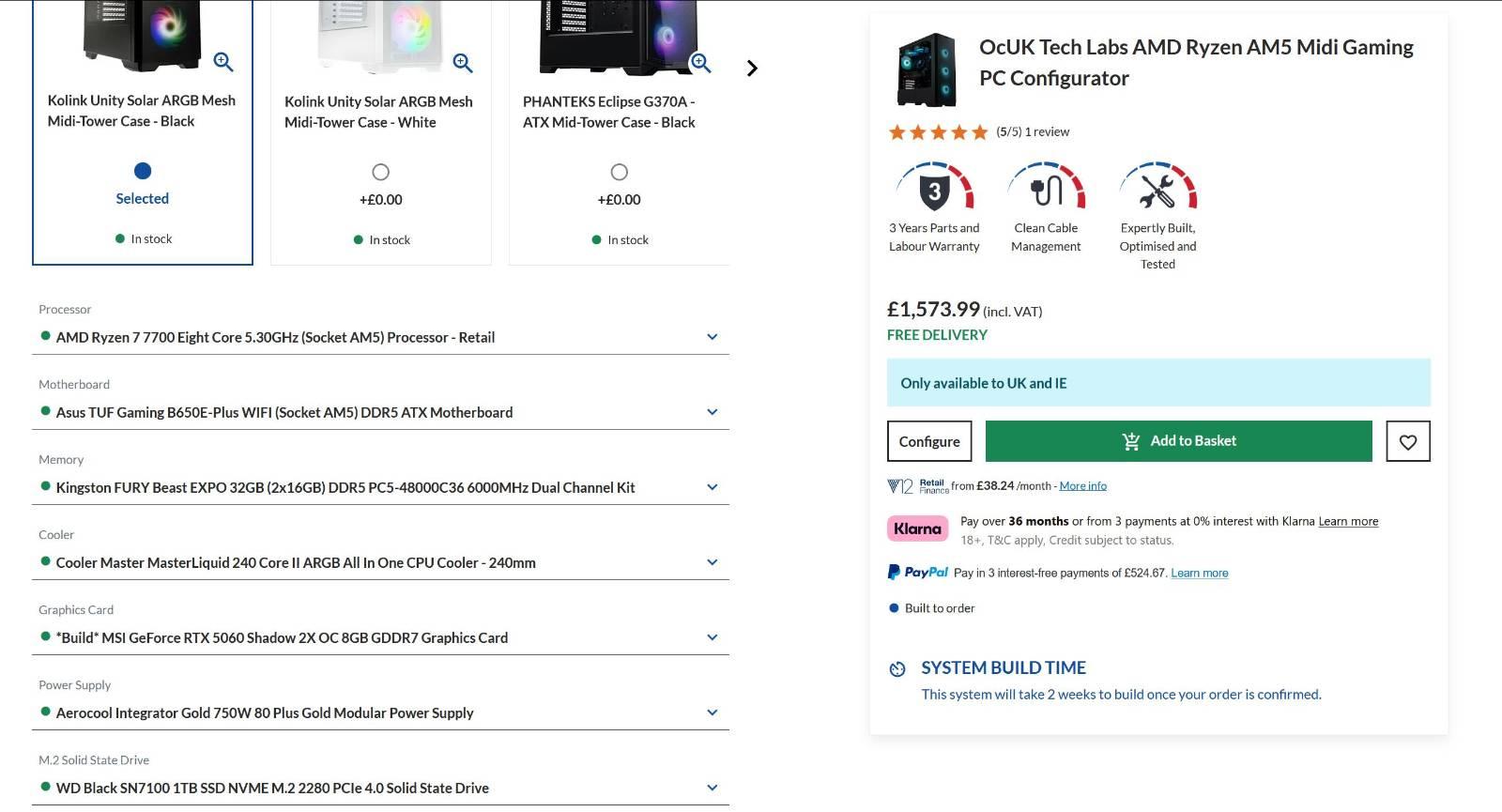Click the Clean Cable Management icon
The width and height of the screenshot is (1502, 812).
click(1046, 190)
